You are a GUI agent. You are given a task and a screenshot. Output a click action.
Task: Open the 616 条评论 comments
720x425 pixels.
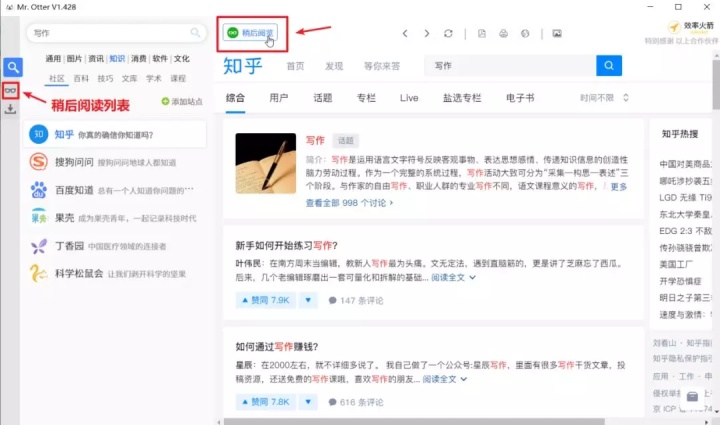pos(356,403)
